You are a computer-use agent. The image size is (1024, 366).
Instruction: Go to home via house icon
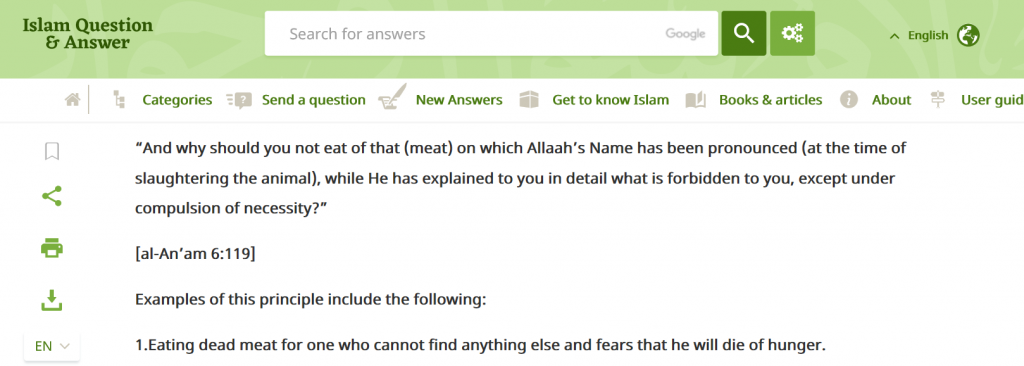(x=72, y=100)
